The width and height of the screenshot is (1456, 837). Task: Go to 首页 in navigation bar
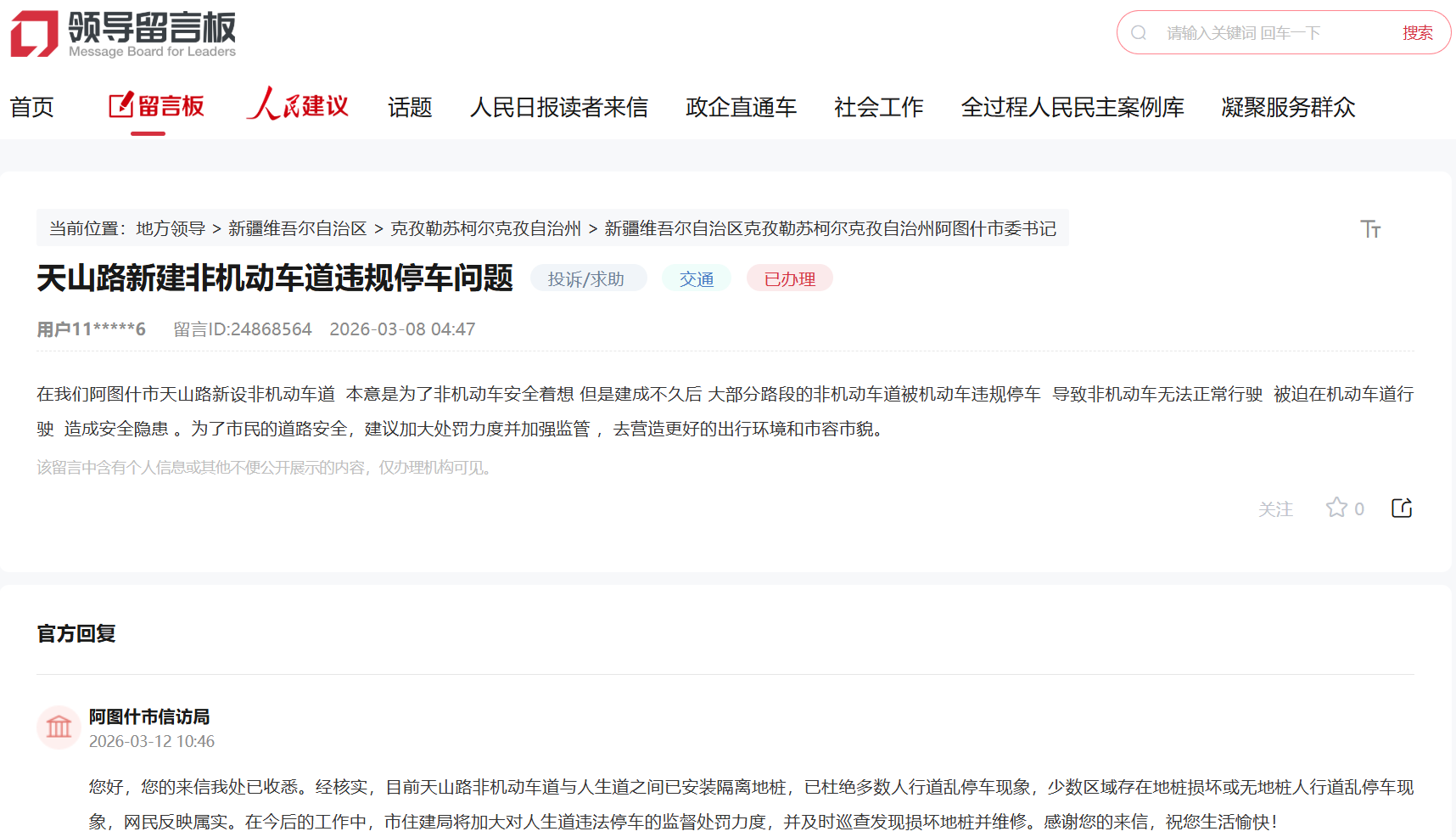[x=32, y=108]
